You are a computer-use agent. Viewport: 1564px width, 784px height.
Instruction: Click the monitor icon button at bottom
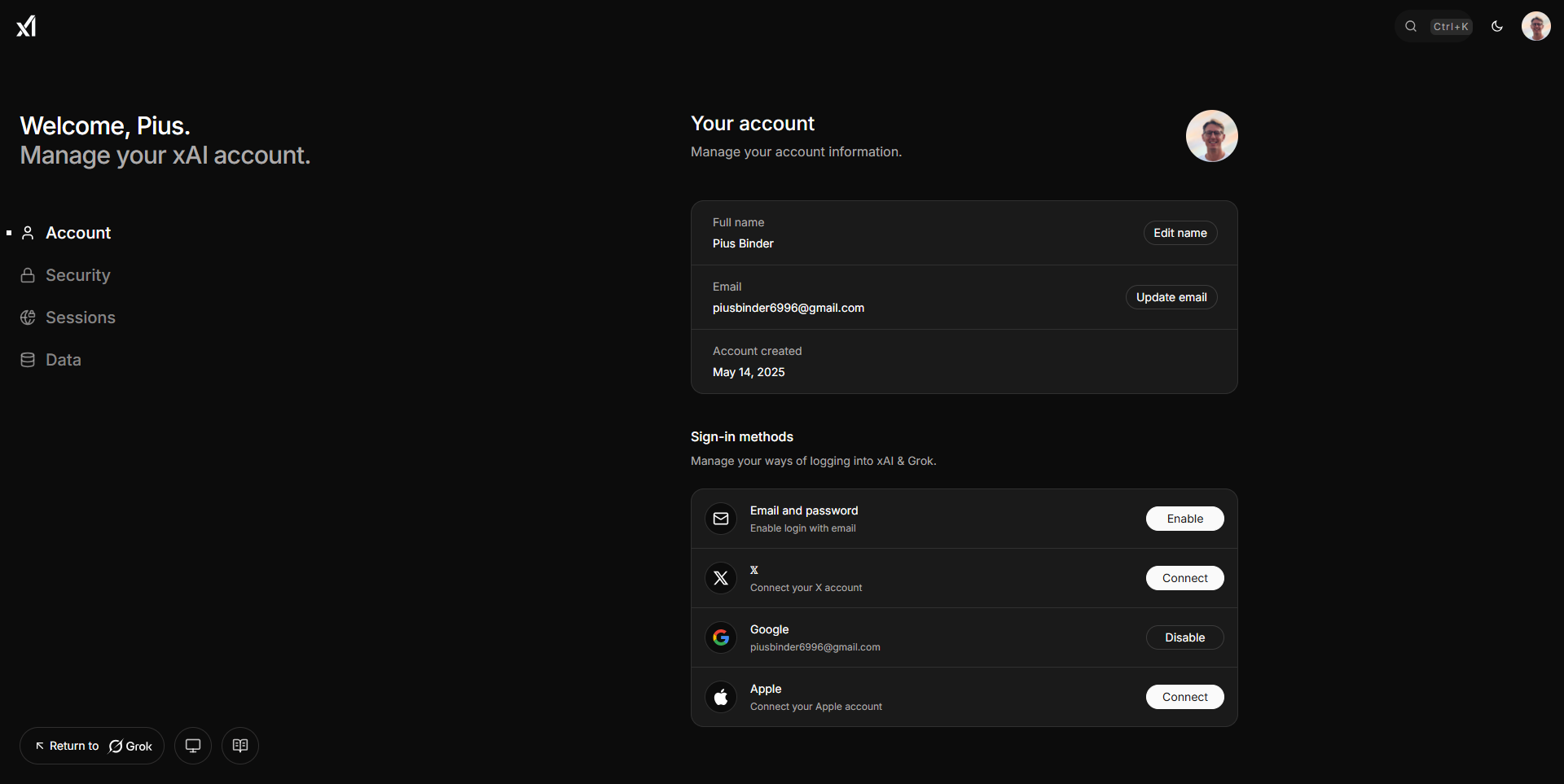point(193,746)
